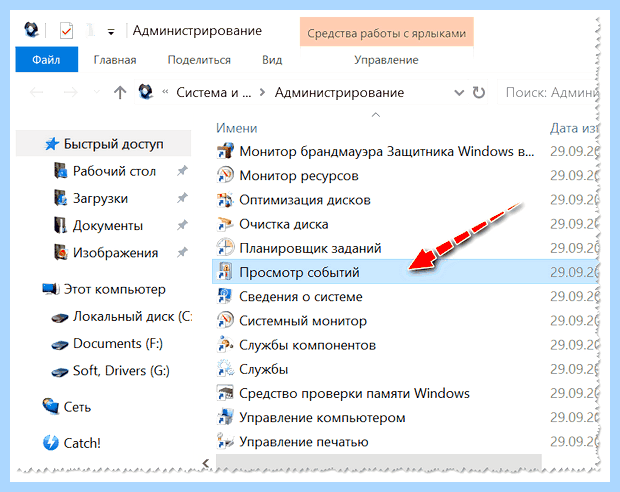Click the Изображения folder icon
Image resolution: width=620 pixels, height=492 pixels.
60,252
